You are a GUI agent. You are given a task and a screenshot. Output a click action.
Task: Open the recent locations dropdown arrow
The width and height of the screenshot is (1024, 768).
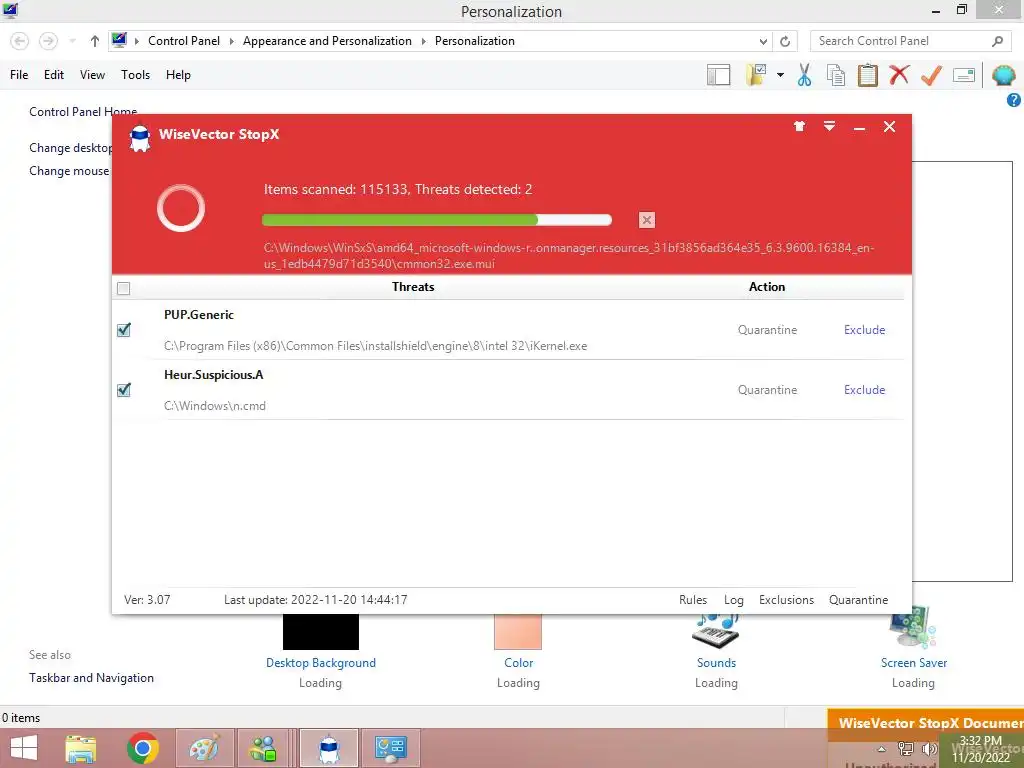pos(72,41)
